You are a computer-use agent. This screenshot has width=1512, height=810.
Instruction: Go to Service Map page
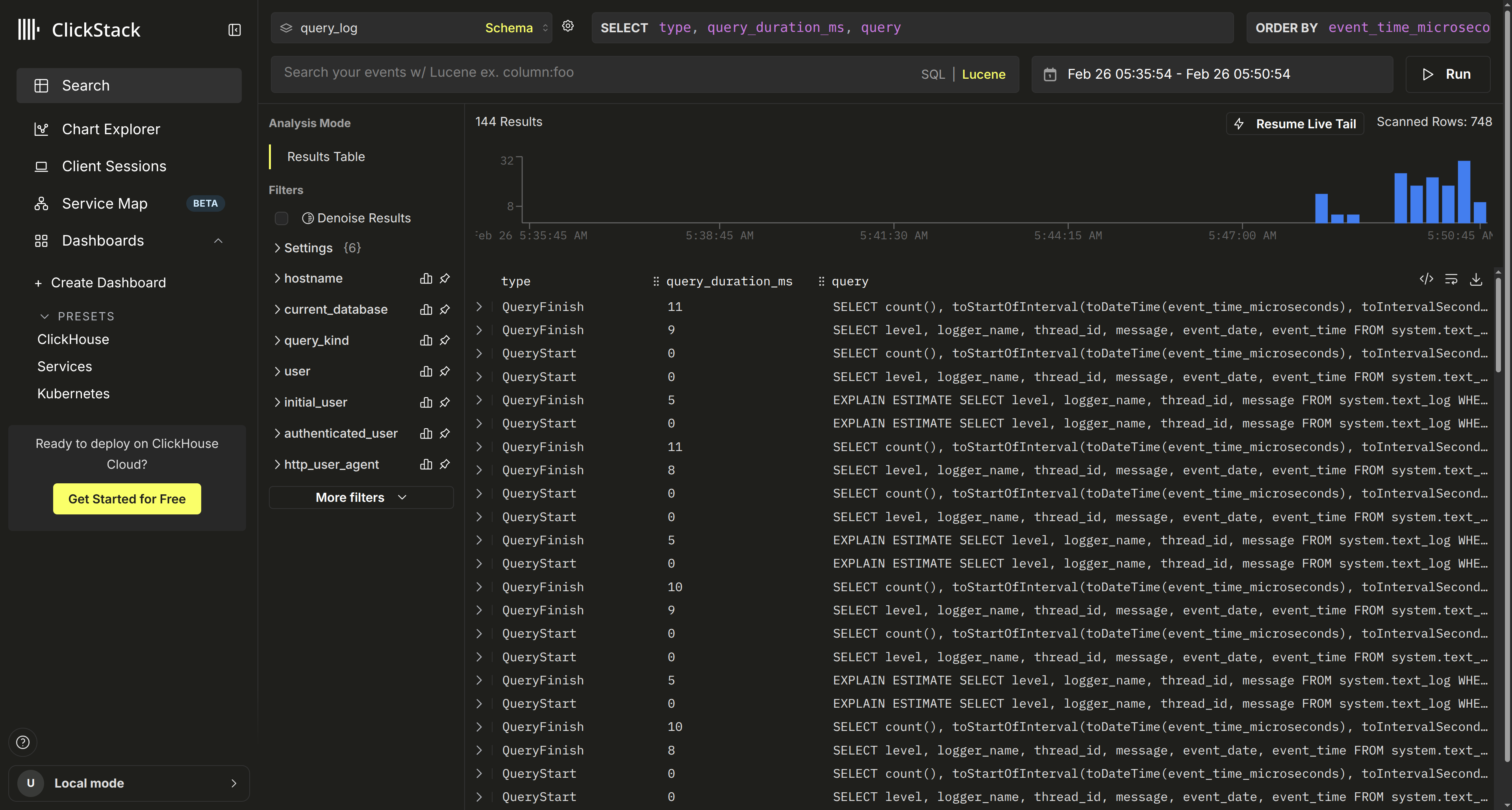pyautogui.click(x=104, y=203)
